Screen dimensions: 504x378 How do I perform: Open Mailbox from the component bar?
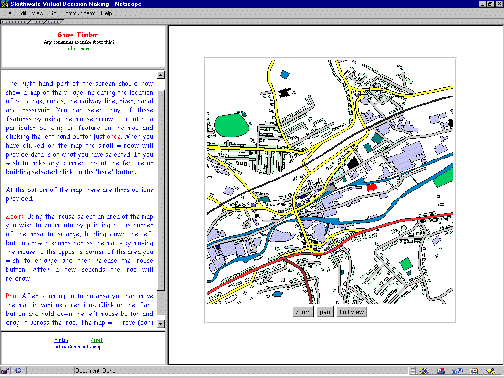(x=441, y=371)
